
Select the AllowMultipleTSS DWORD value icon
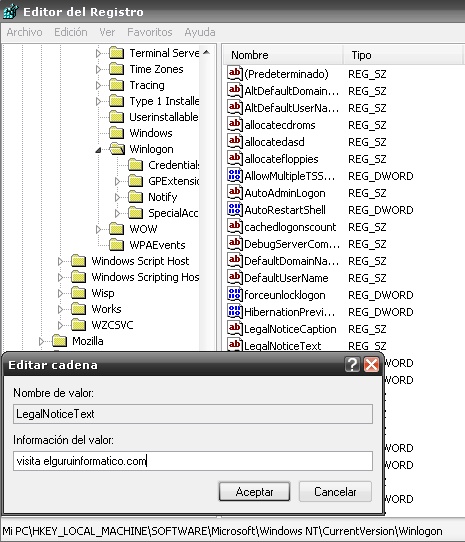[234, 176]
